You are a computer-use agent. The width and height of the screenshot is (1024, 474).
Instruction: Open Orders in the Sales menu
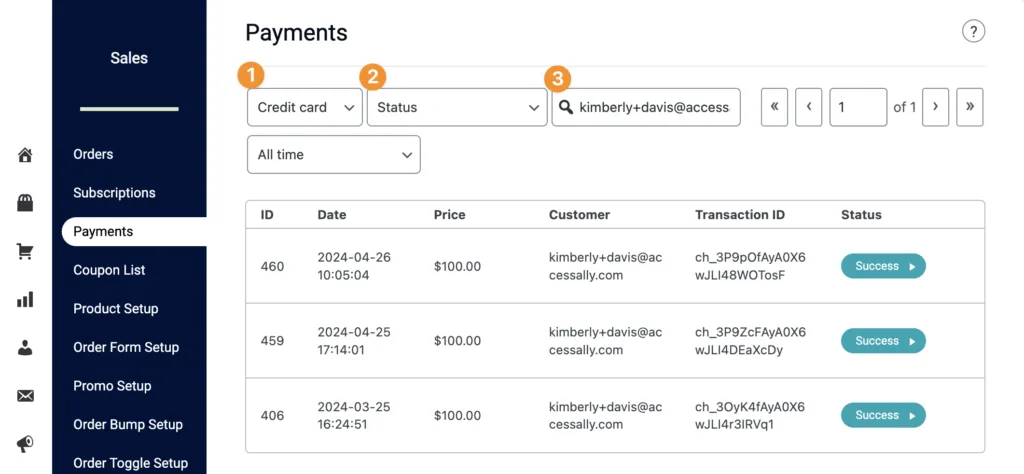click(x=93, y=154)
